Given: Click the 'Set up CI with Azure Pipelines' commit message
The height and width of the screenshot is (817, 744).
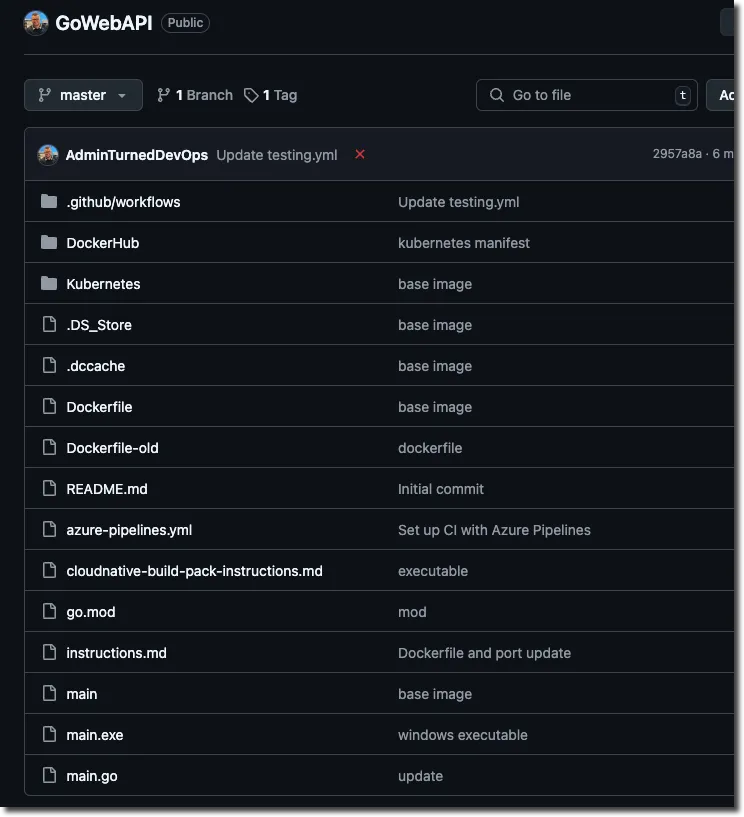Looking at the screenshot, I should (x=494, y=530).
